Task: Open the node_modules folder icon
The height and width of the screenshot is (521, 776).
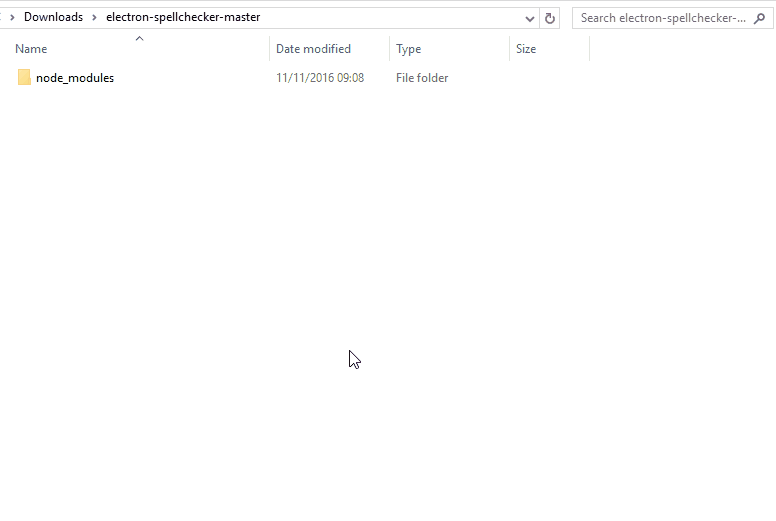Action: [x=24, y=77]
